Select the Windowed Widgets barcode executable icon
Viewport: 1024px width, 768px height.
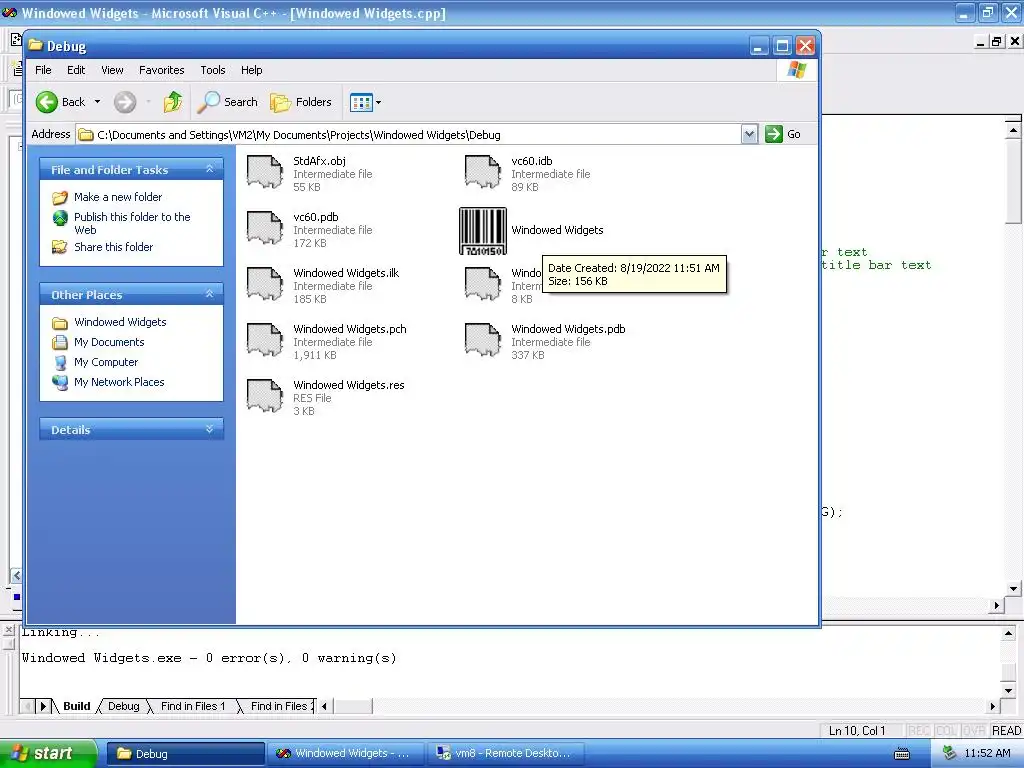[x=483, y=231]
